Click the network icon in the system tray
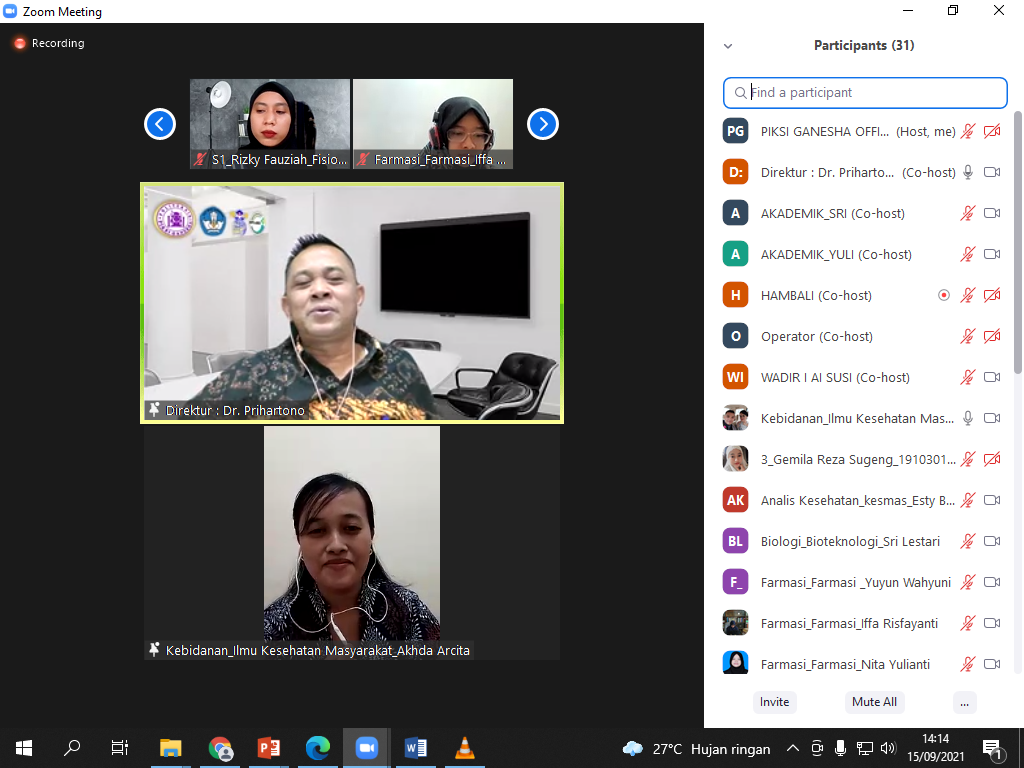 865,748
